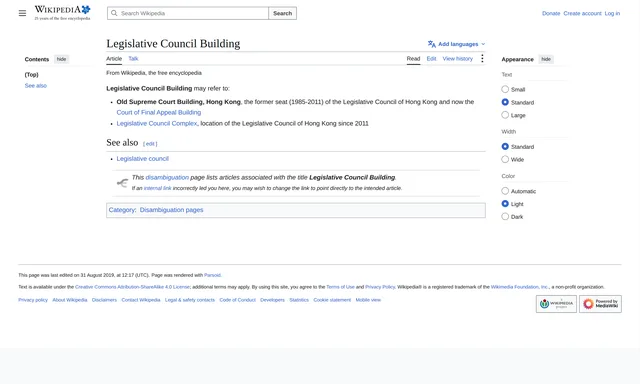Click the Wikipedia logo

(62, 13)
